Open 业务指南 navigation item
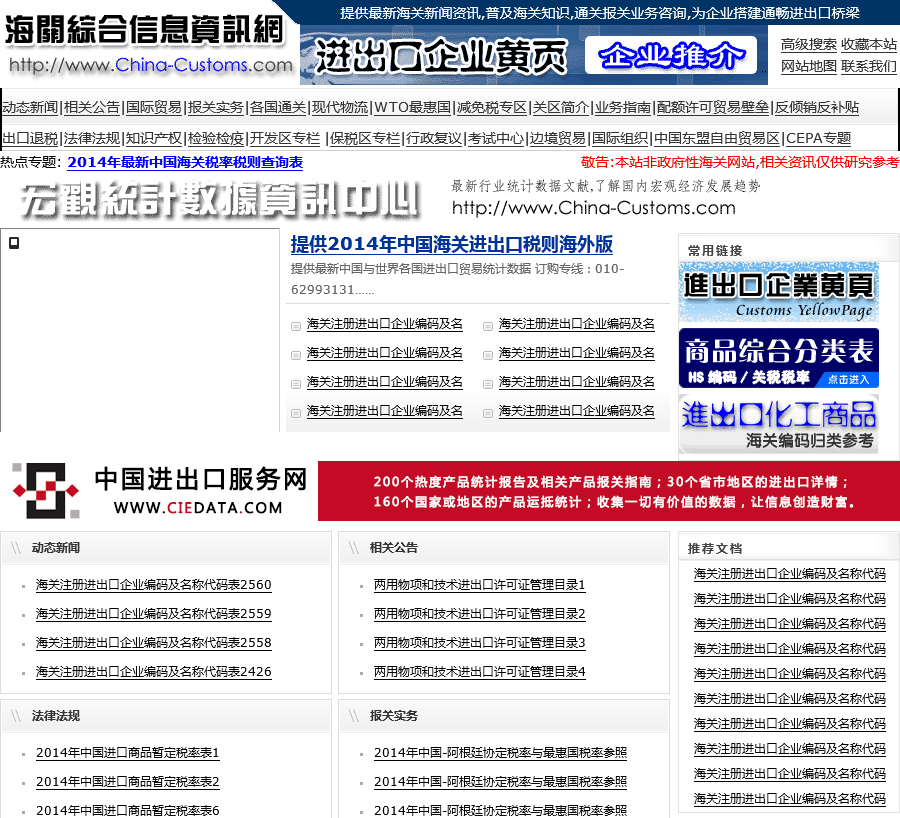The image size is (900, 818). [x=623, y=107]
